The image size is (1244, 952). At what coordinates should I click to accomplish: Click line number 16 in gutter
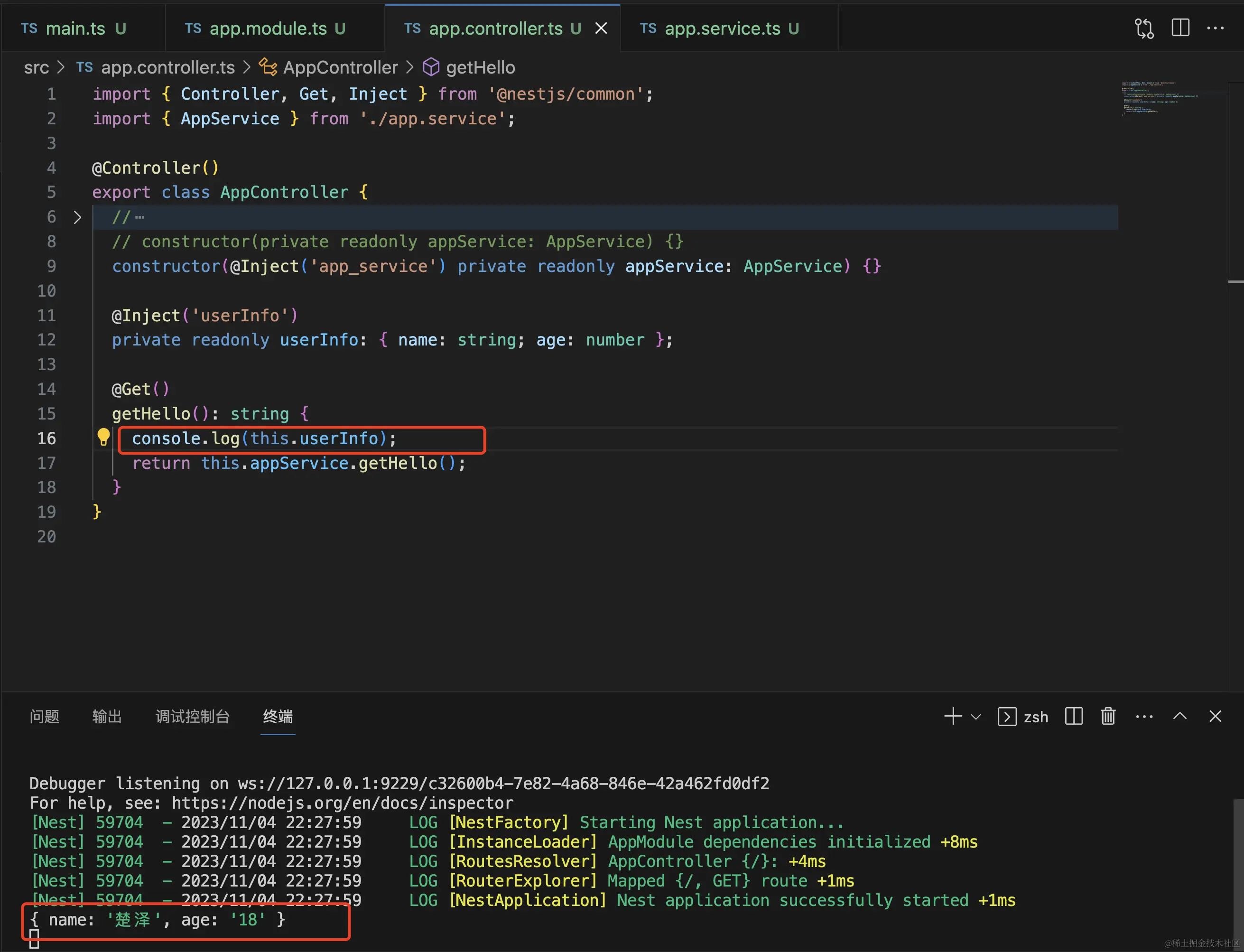point(46,438)
